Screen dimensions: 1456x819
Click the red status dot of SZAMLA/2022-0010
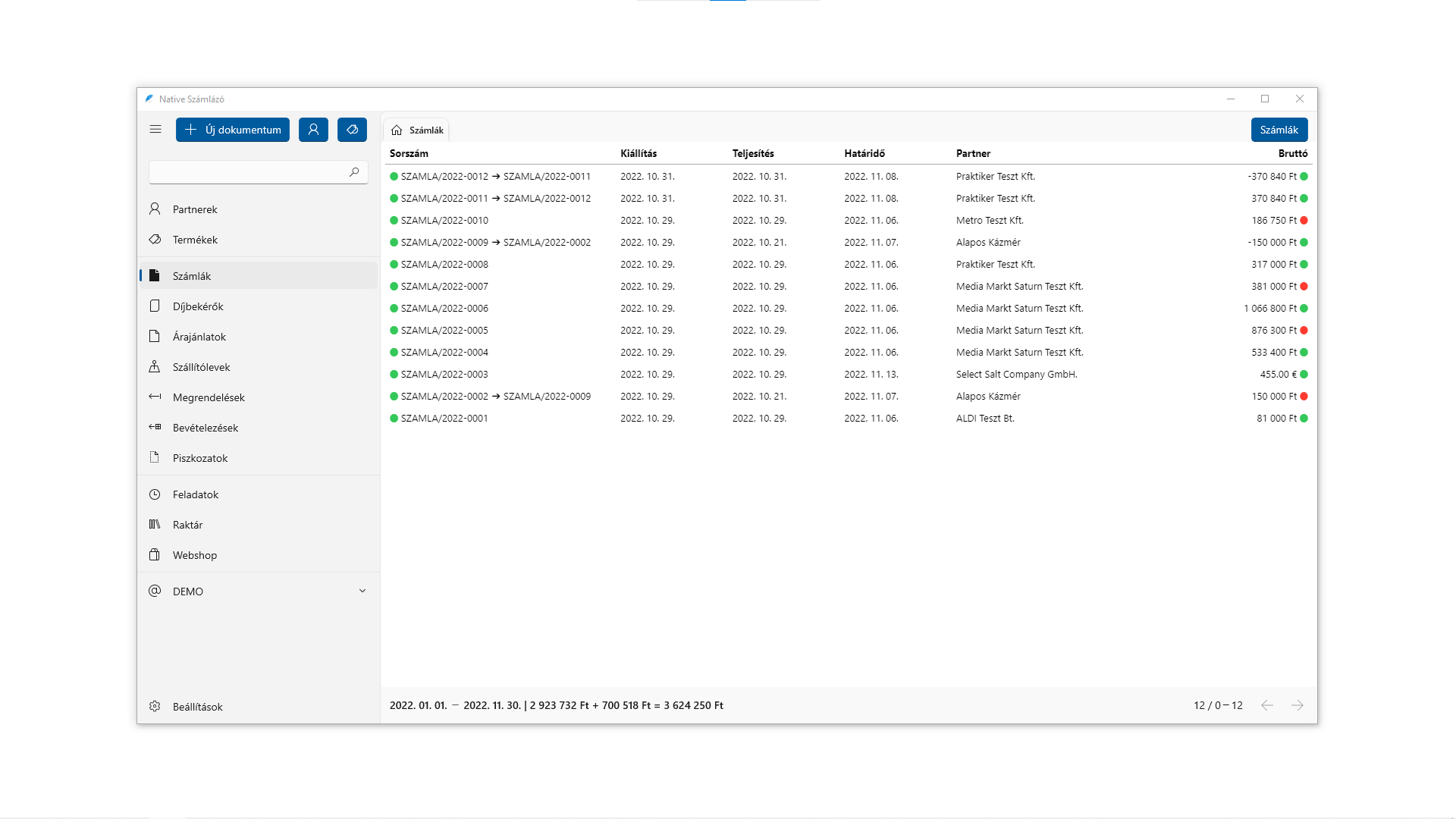pos(1304,221)
